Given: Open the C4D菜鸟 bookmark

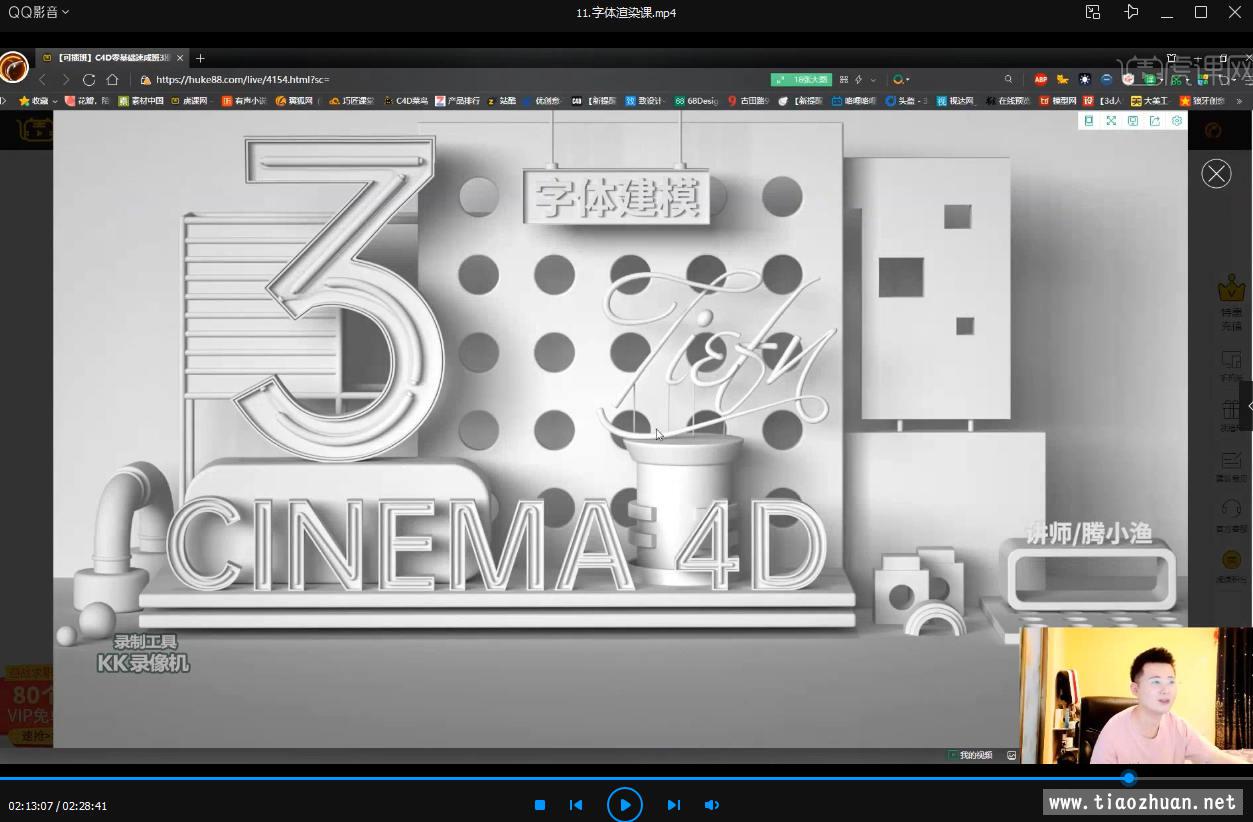Looking at the screenshot, I should (406, 101).
